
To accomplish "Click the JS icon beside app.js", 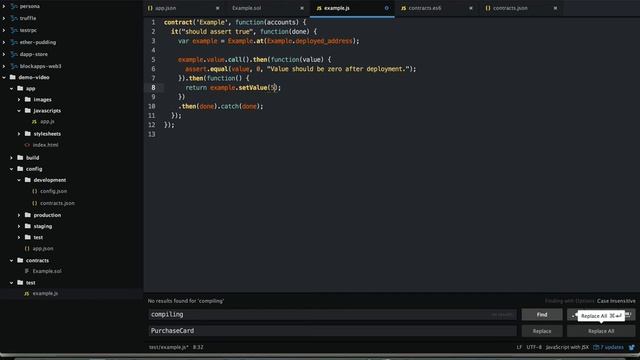I will pyautogui.click(x=34, y=122).
